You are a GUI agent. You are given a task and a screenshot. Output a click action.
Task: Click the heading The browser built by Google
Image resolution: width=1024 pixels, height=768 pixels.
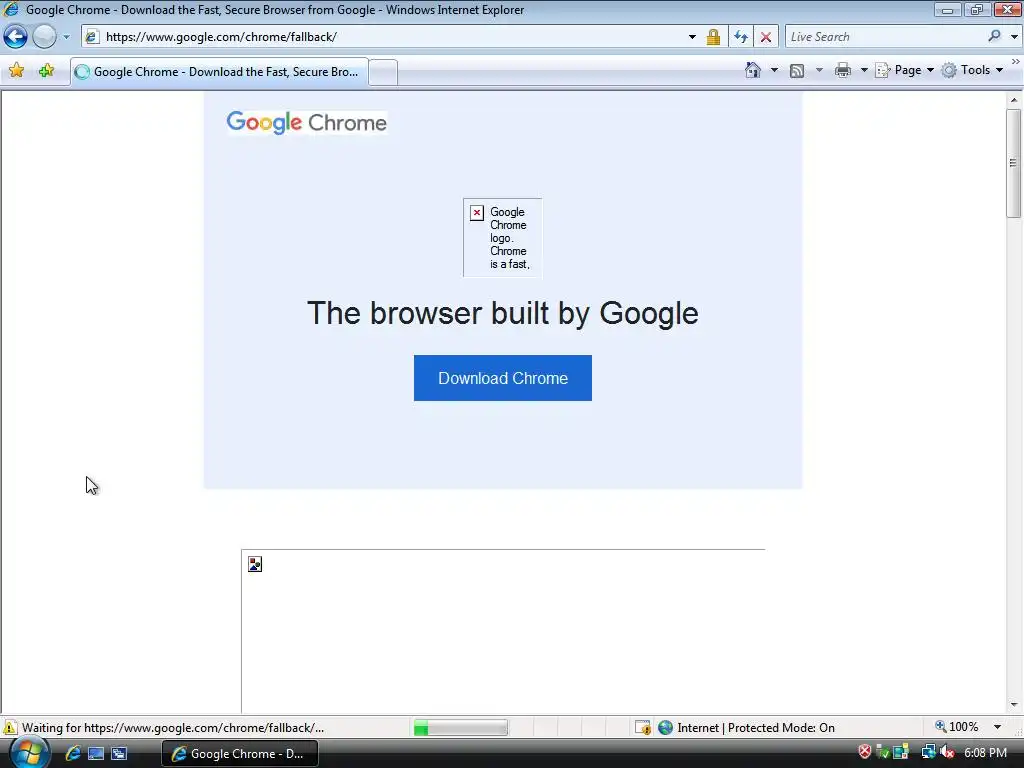click(503, 313)
